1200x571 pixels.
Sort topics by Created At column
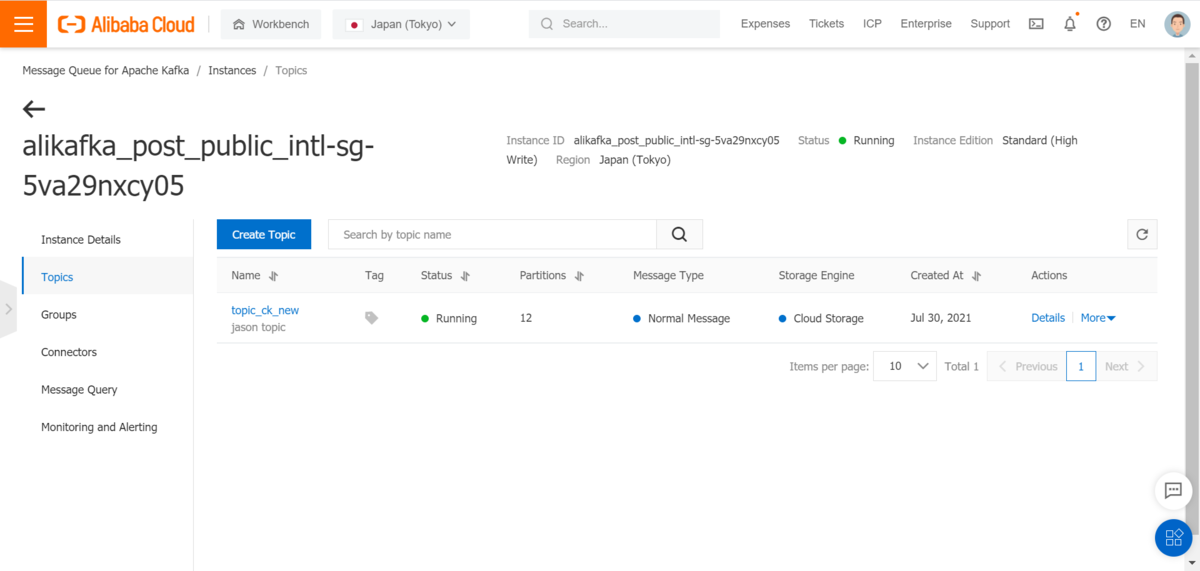click(x=977, y=276)
